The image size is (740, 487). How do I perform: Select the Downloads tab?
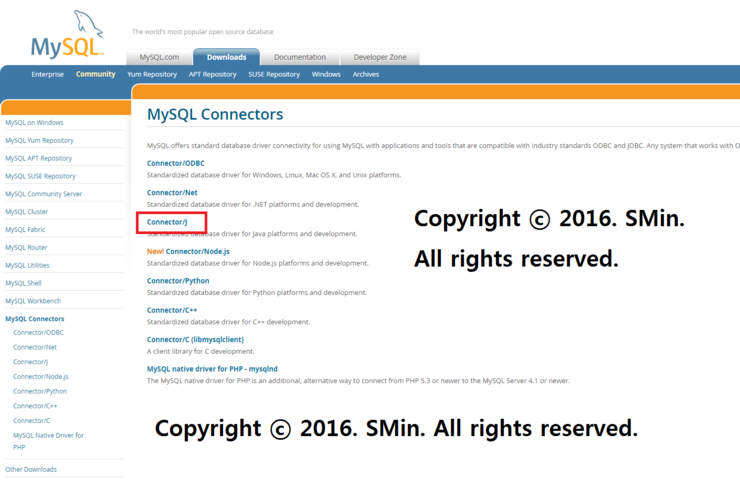227,57
